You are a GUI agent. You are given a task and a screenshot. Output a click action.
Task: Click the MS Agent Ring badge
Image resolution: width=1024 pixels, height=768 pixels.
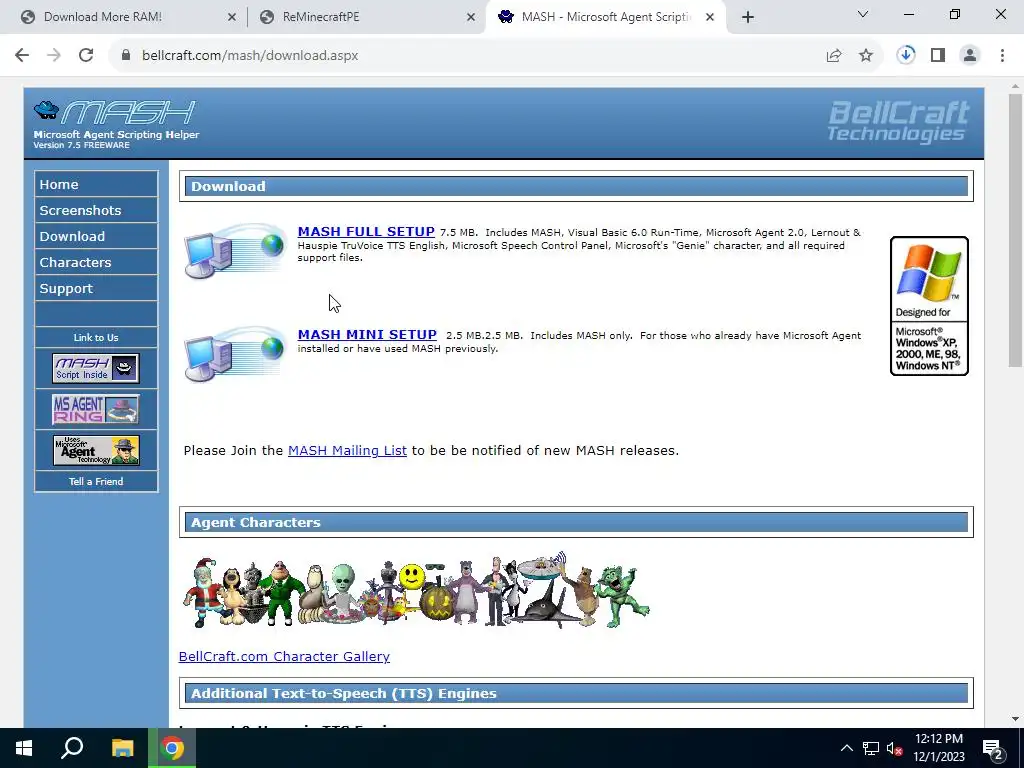pos(96,409)
